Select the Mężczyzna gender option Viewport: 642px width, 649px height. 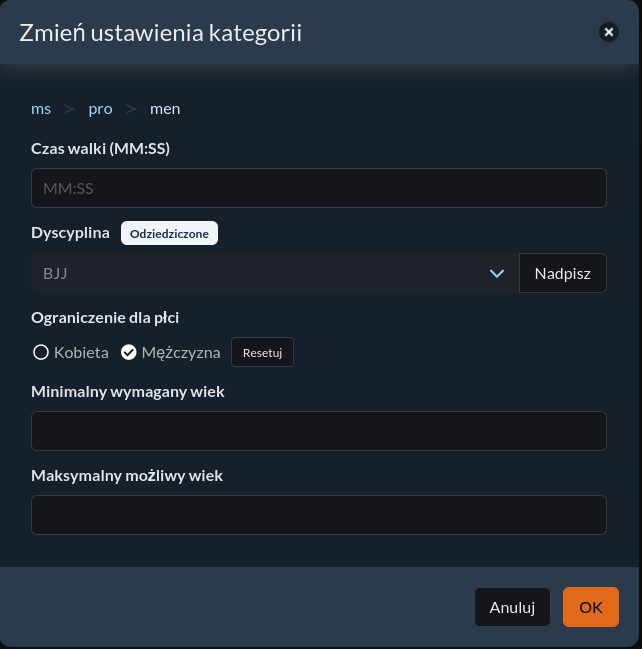(171, 353)
